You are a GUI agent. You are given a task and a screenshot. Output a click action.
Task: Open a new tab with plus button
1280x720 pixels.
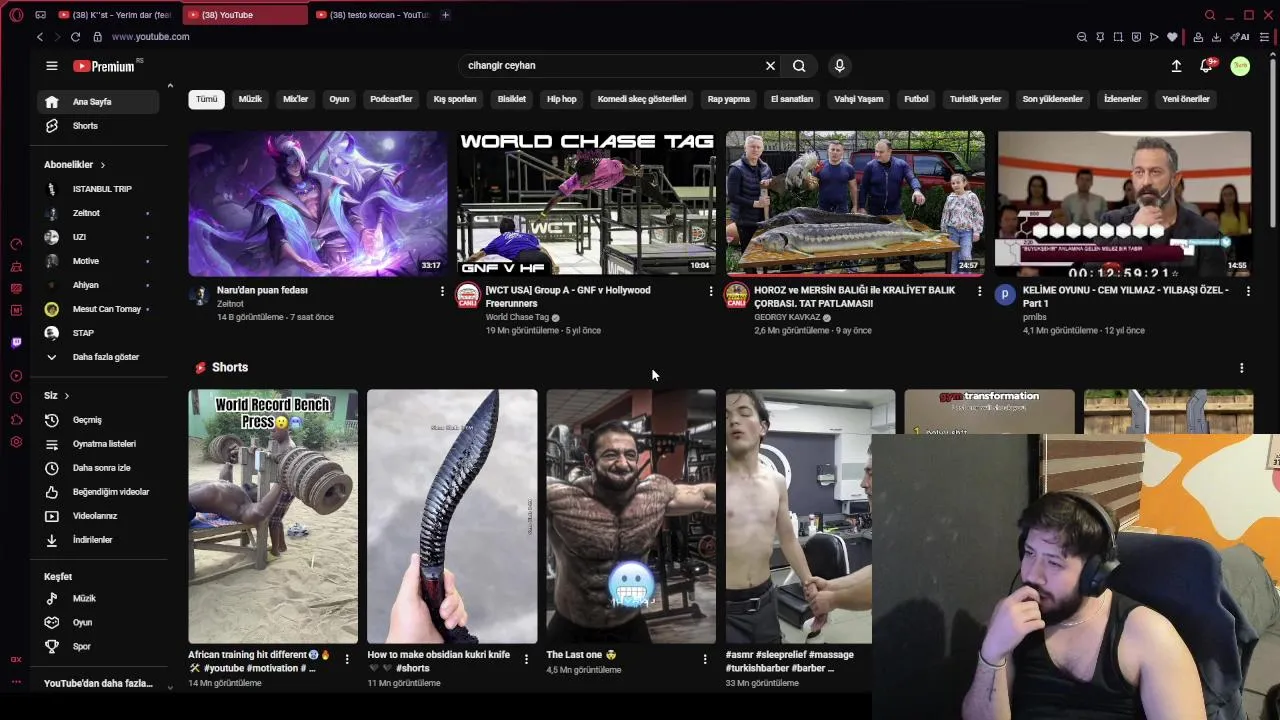[x=445, y=15]
